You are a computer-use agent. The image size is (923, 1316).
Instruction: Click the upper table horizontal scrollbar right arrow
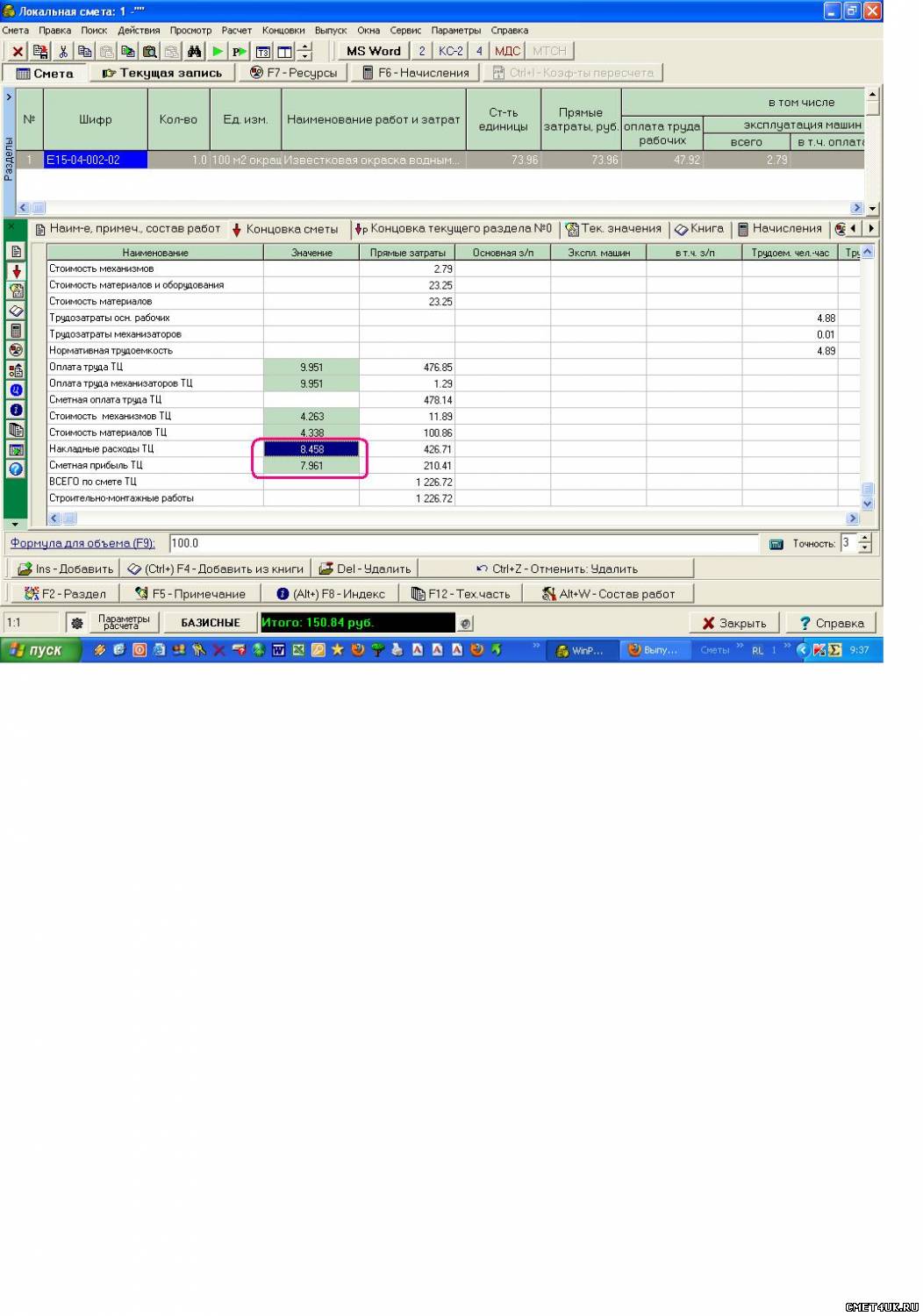click(x=857, y=208)
